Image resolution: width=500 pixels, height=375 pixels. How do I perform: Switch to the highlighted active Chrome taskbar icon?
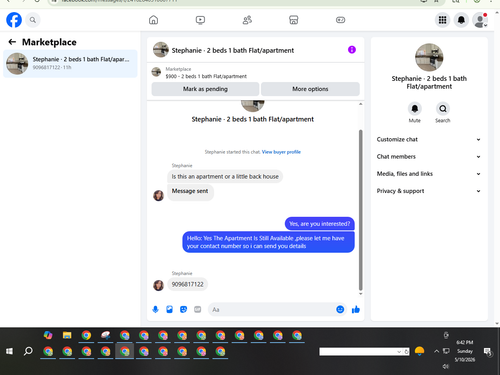click(124, 351)
